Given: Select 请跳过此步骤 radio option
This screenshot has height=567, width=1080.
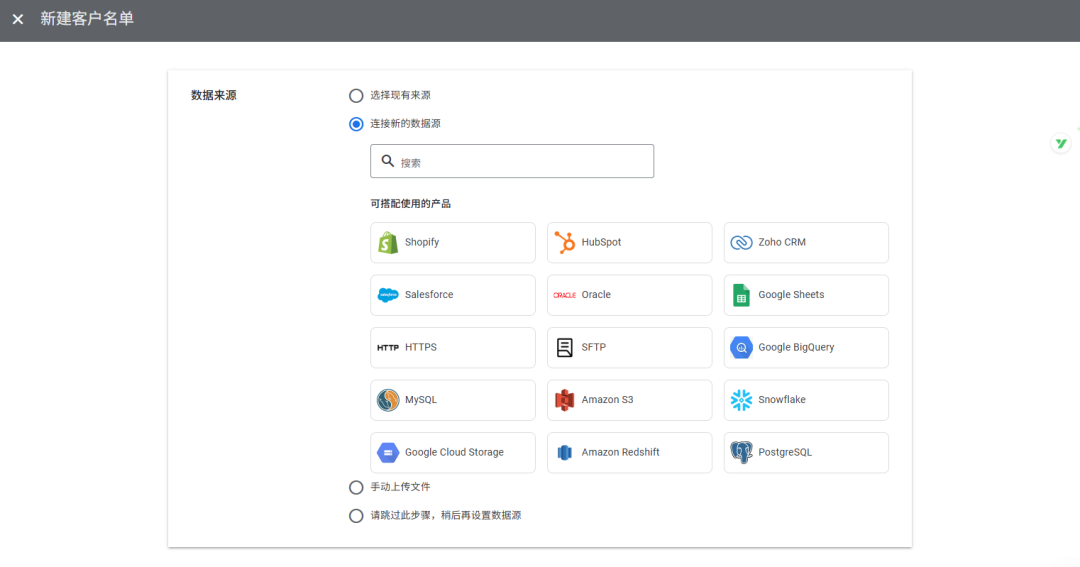Looking at the screenshot, I should pos(356,516).
